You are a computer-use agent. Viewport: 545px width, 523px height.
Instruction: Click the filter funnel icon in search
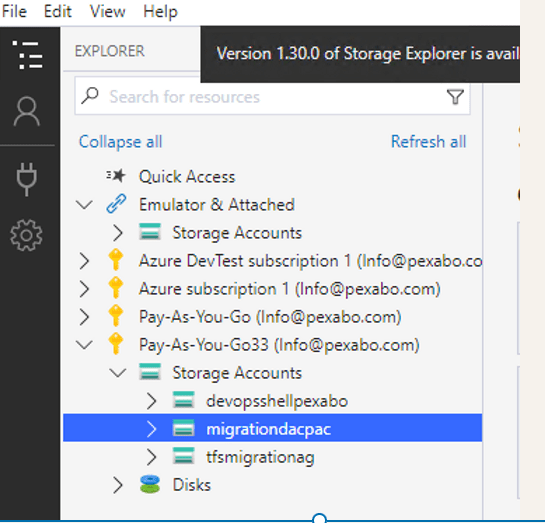455,97
